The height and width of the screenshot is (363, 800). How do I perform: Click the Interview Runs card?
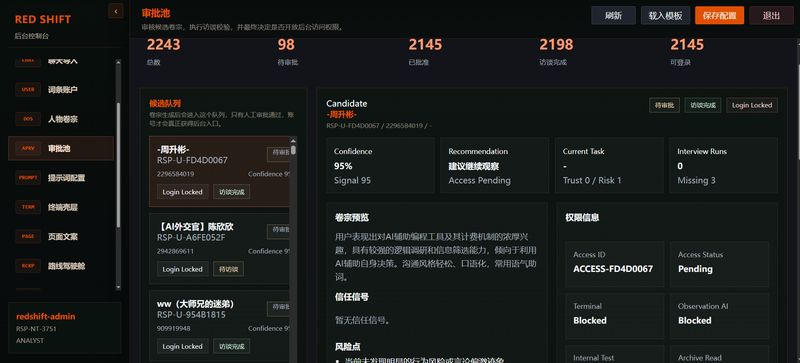pyautogui.click(x=723, y=165)
